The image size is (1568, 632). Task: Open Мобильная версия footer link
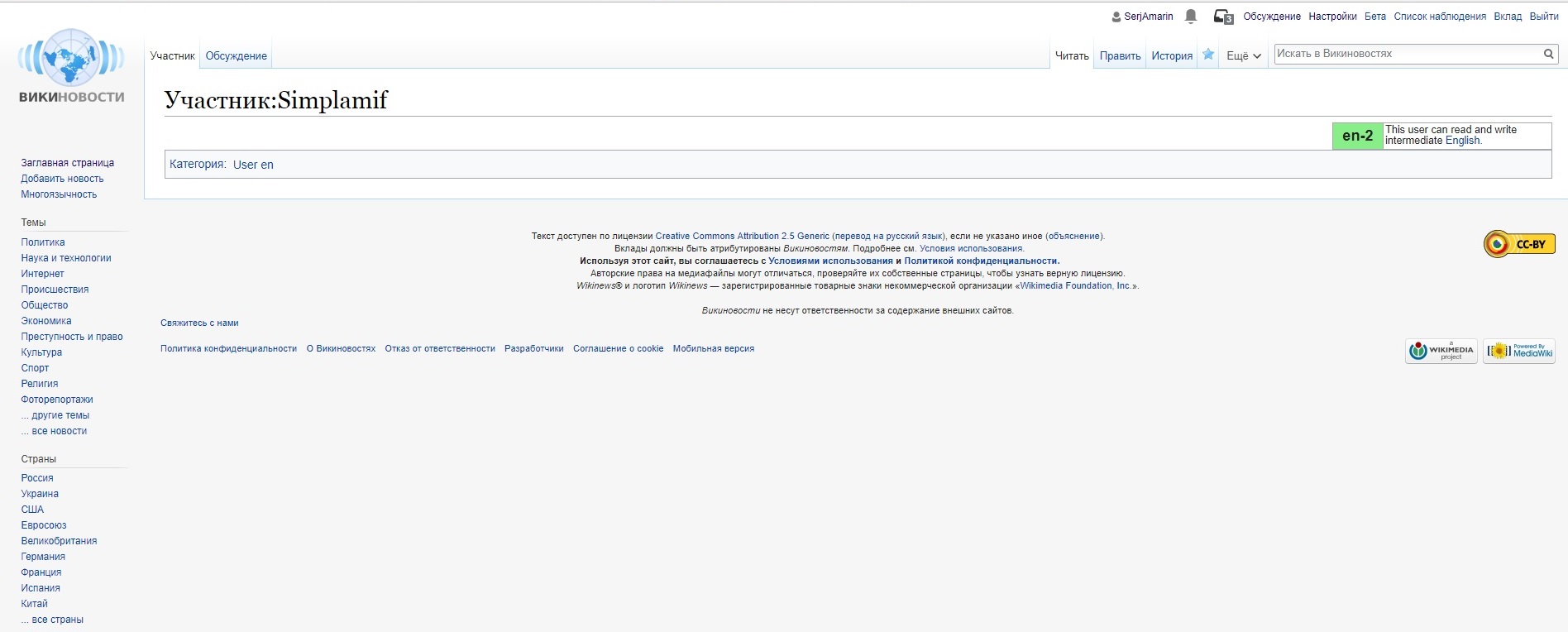pyautogui.click(x=714, y=349)
